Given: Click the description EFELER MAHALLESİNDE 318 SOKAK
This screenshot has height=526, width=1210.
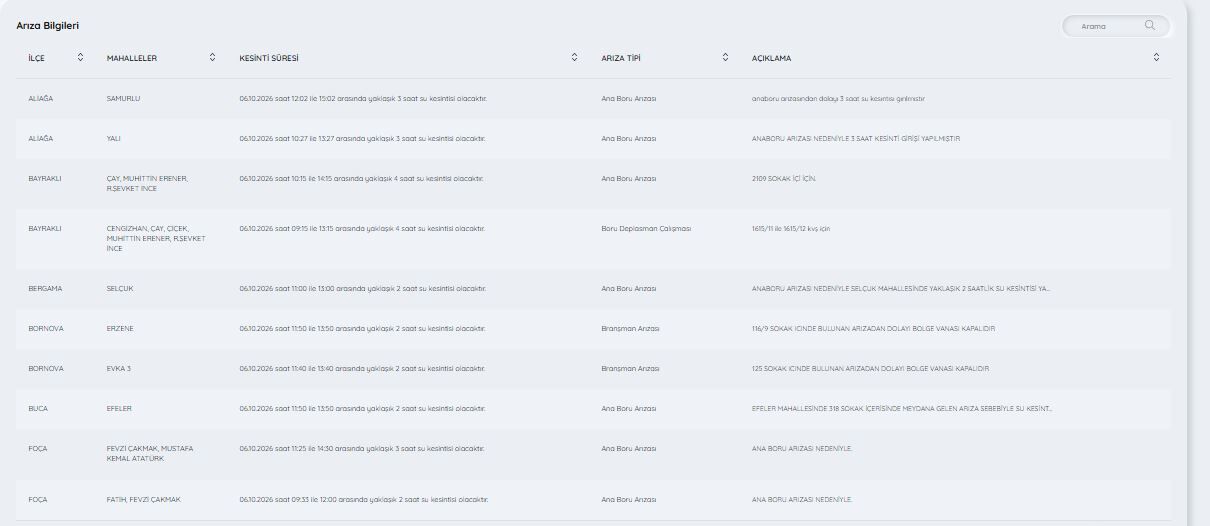Looking at the screenshot, I should point(902,409).
